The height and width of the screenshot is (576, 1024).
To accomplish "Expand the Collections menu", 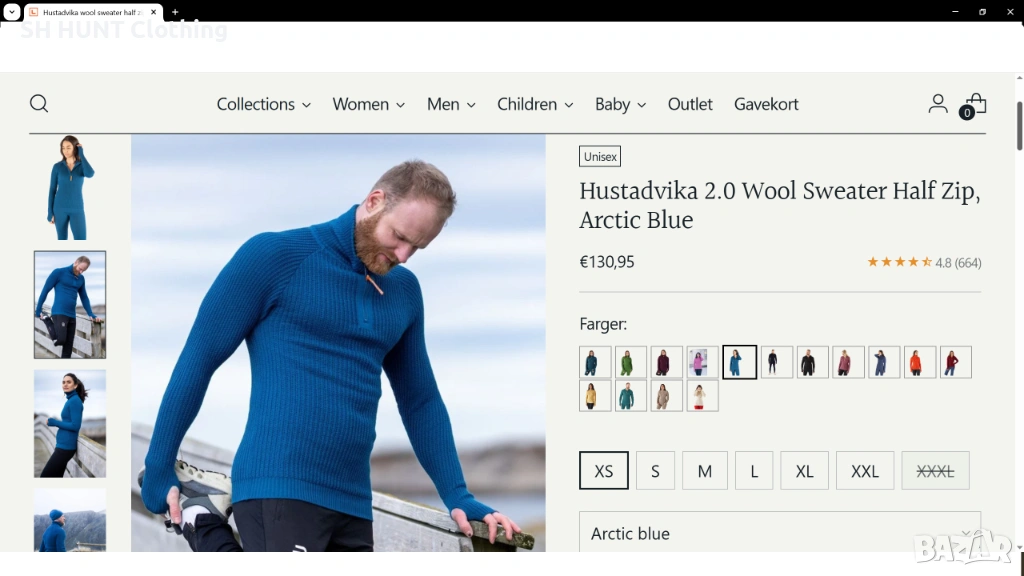I will [263, 104].
